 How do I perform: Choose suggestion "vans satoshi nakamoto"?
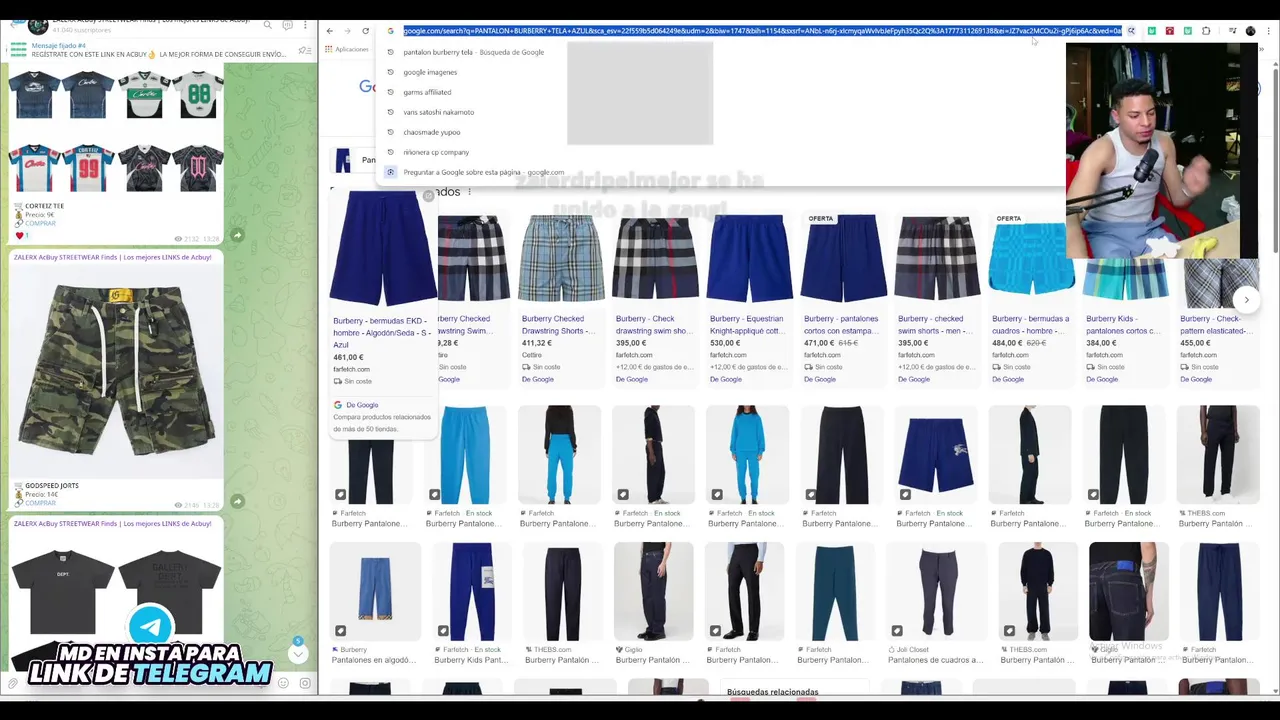tap(438, 112)
